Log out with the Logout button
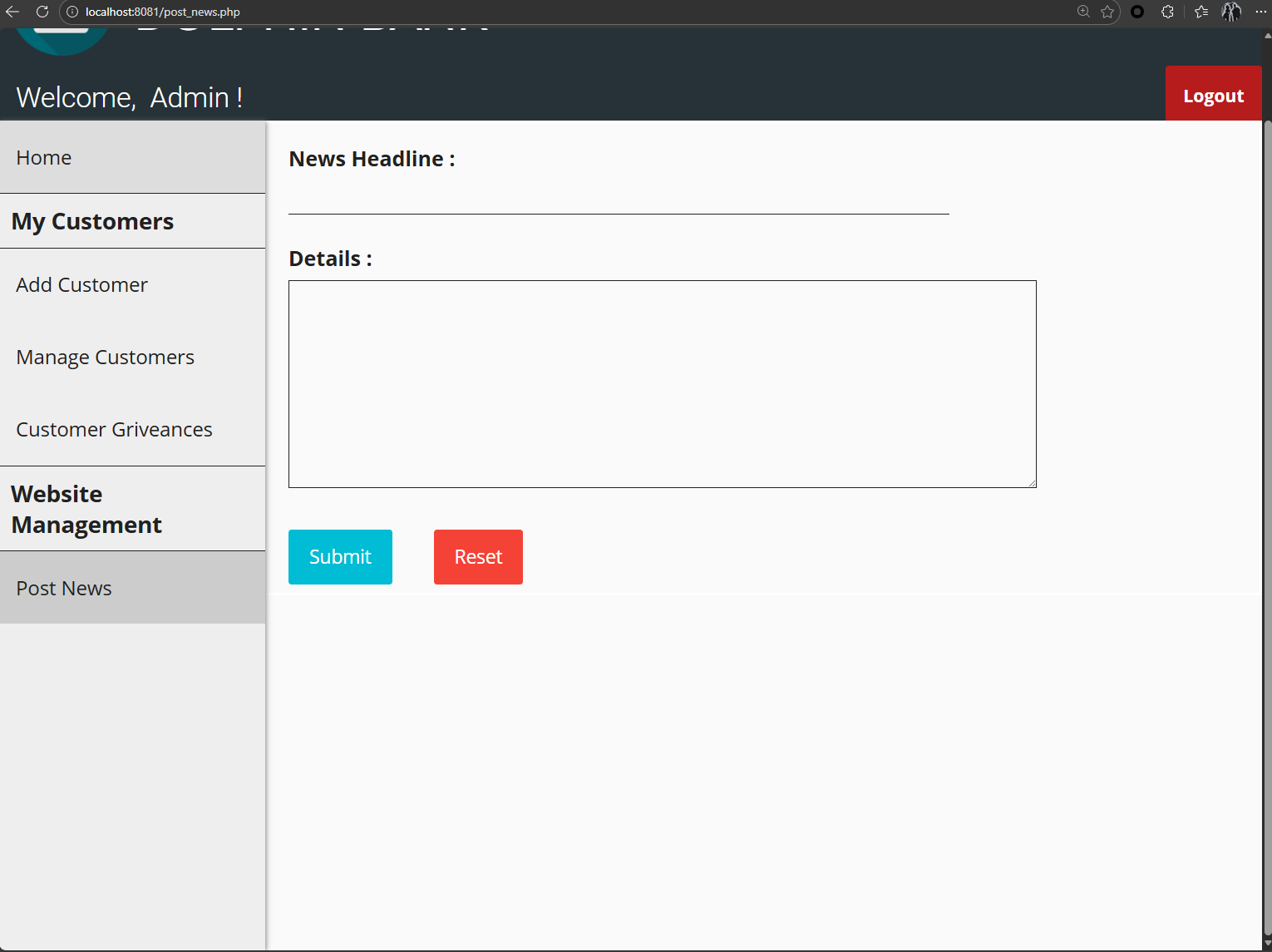Screen dimensions: 1272x952 (1213, 96)
